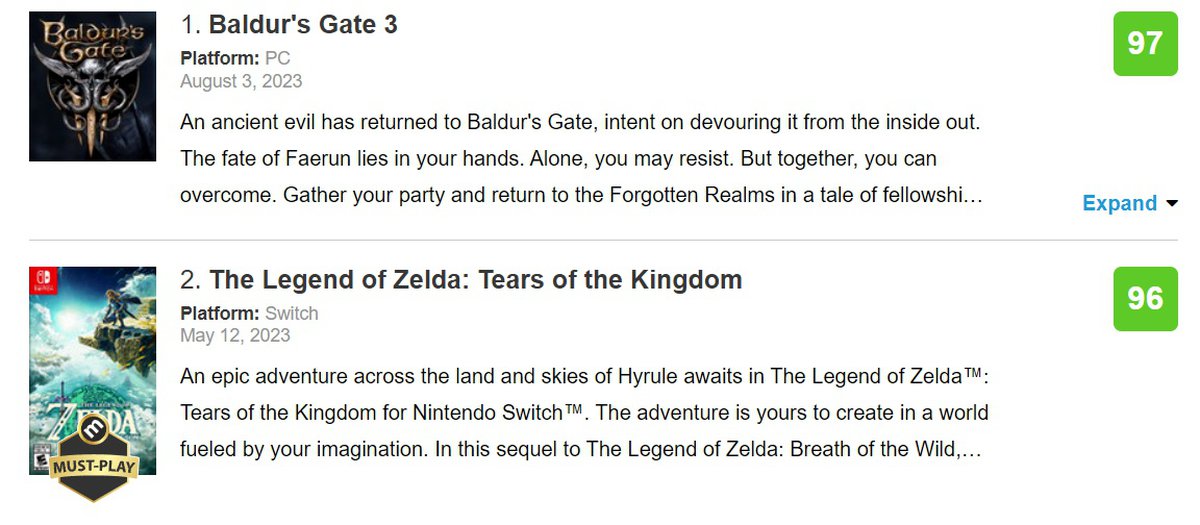Click the August 3, 2023 release date
This screenshot has height=525, width=1200.
[241, 80]
